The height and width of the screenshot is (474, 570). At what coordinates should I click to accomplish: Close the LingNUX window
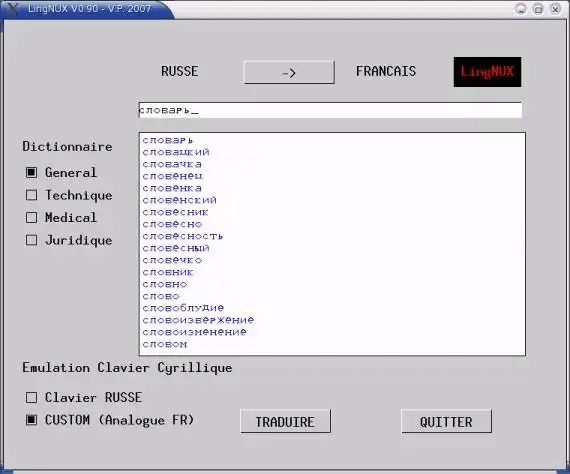[555, 9]
